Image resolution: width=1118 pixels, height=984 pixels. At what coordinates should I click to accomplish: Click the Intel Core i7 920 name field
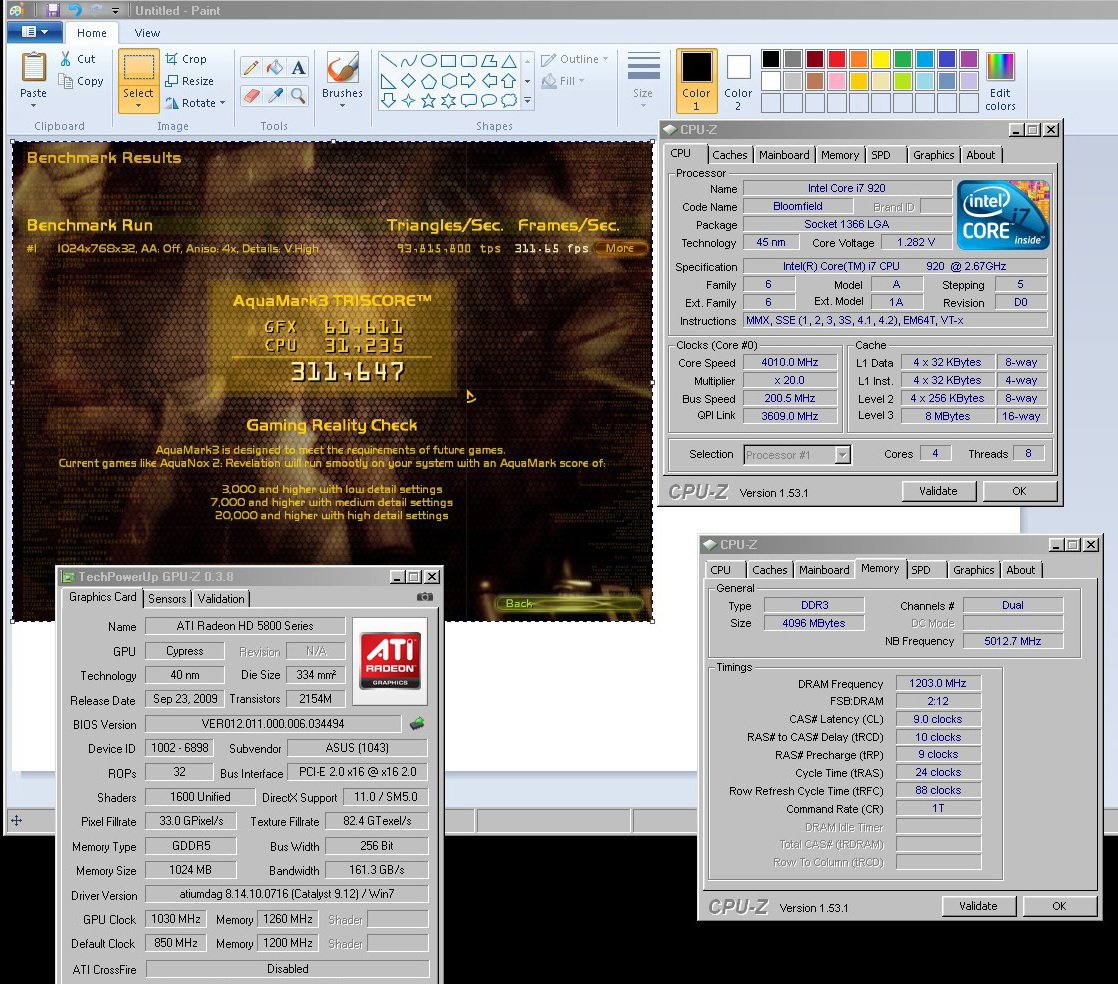pos(847,188)
